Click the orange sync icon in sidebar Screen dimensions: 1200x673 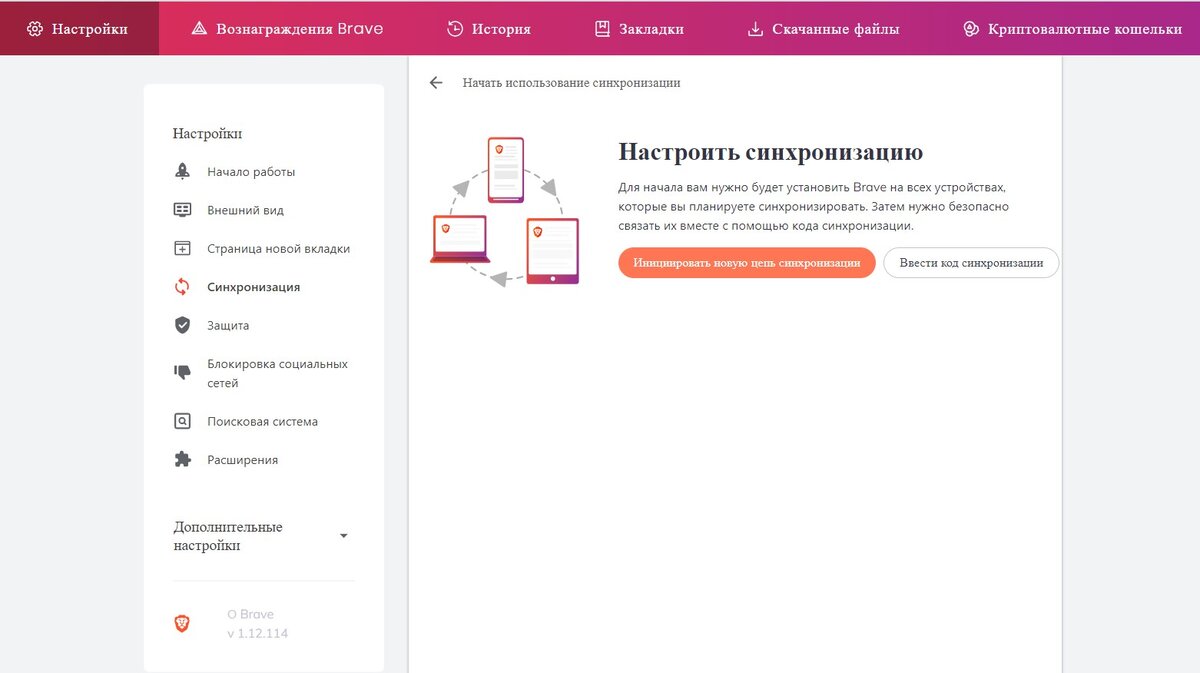coord(182,287)
